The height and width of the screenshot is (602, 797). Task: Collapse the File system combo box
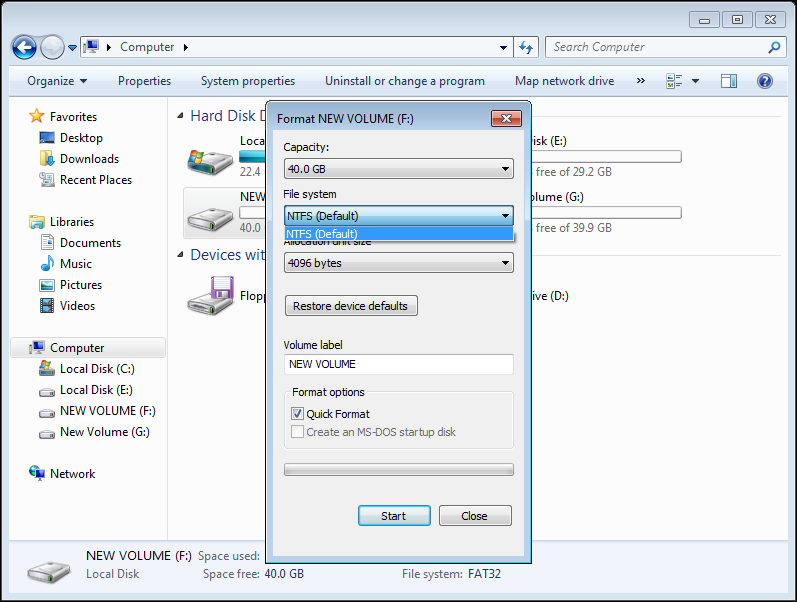point(398,216)
